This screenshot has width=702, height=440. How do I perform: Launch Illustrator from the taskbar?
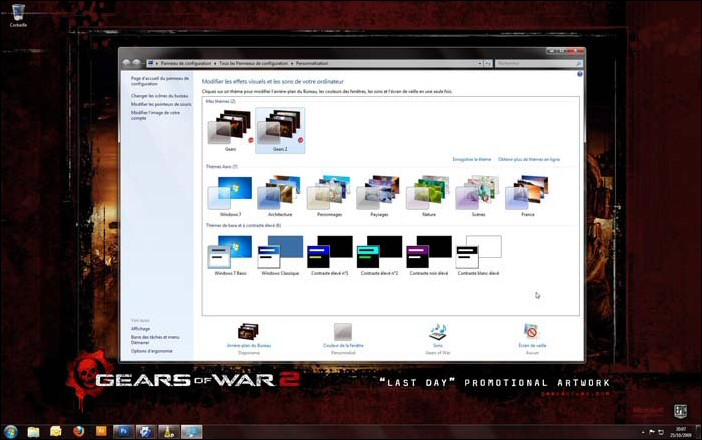(x=101, y=431)
